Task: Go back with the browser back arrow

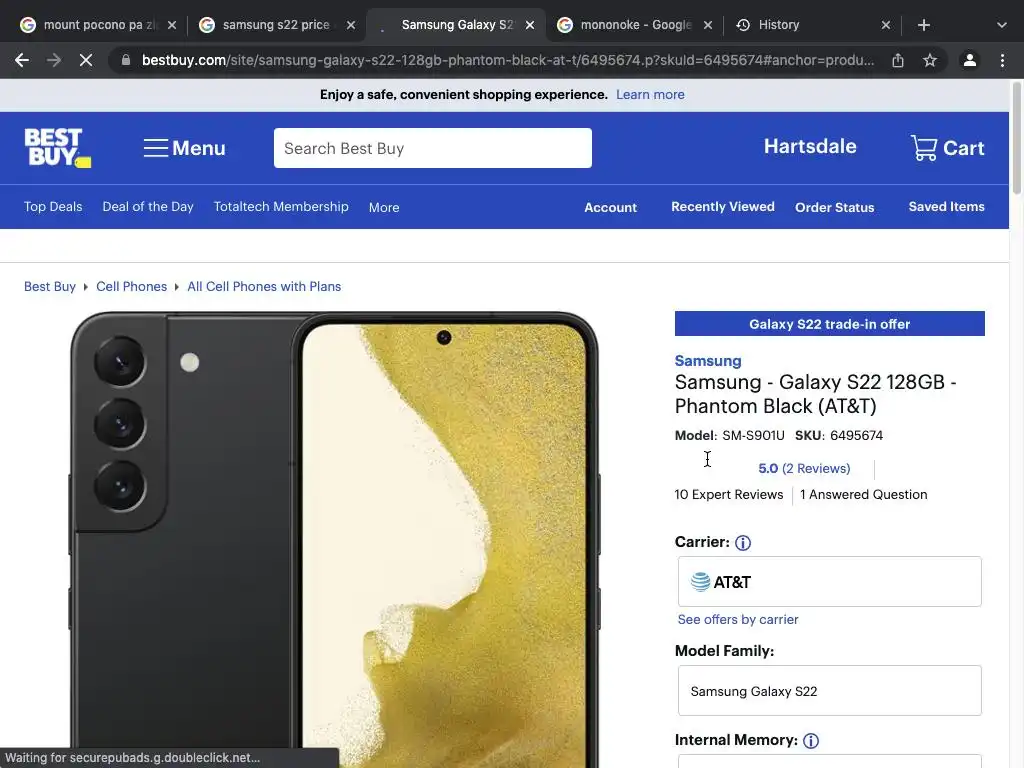Action: tap(22, 60)
